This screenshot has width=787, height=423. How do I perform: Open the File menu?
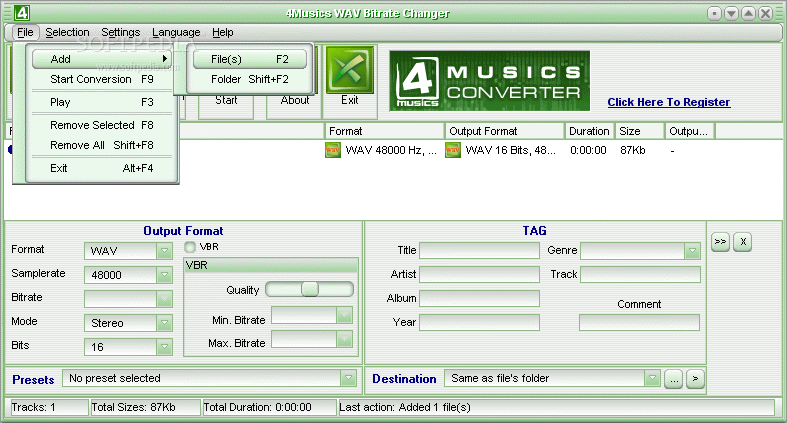25,33
